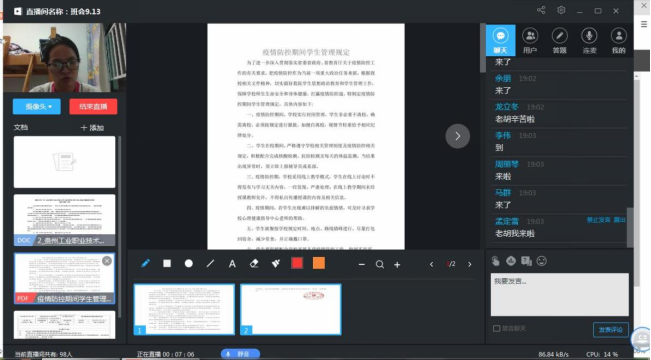This screenshot has width=651, height=360.
Task: Open page 2 thumbnail
Action: click(x=291, y=309)
